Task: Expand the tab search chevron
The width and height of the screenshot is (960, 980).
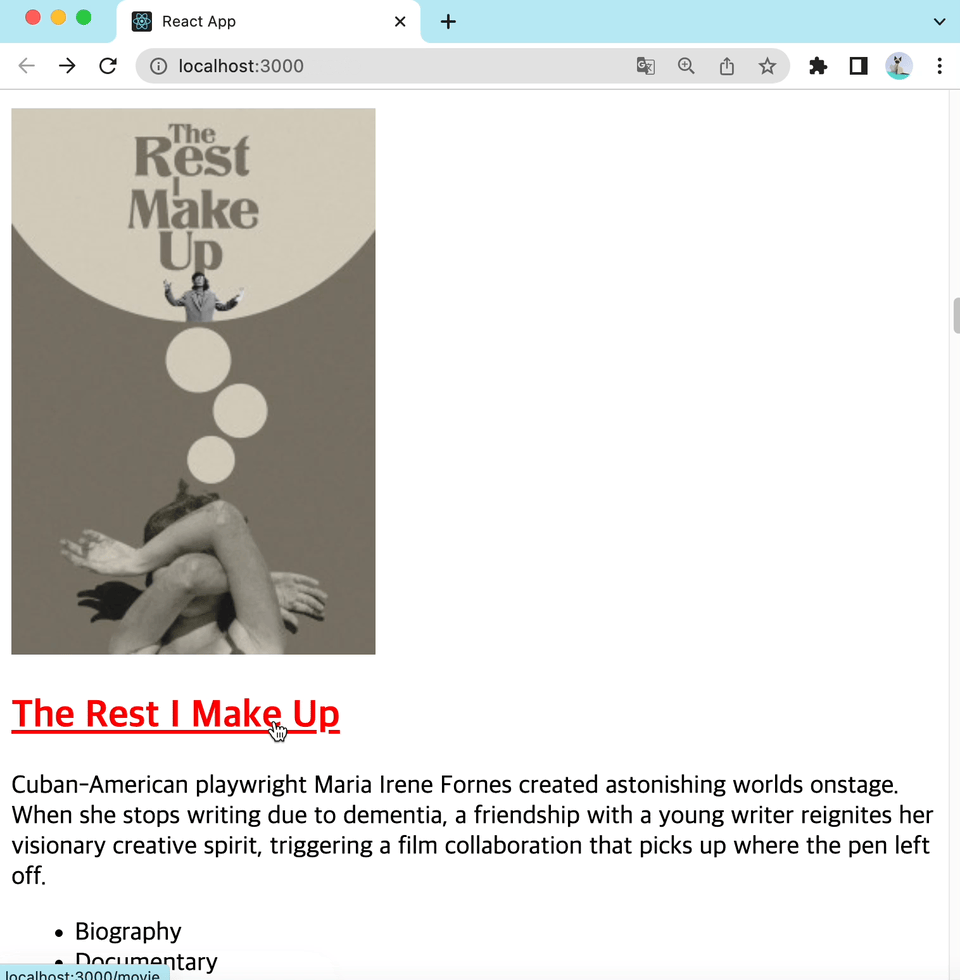Action: (939, 22)
